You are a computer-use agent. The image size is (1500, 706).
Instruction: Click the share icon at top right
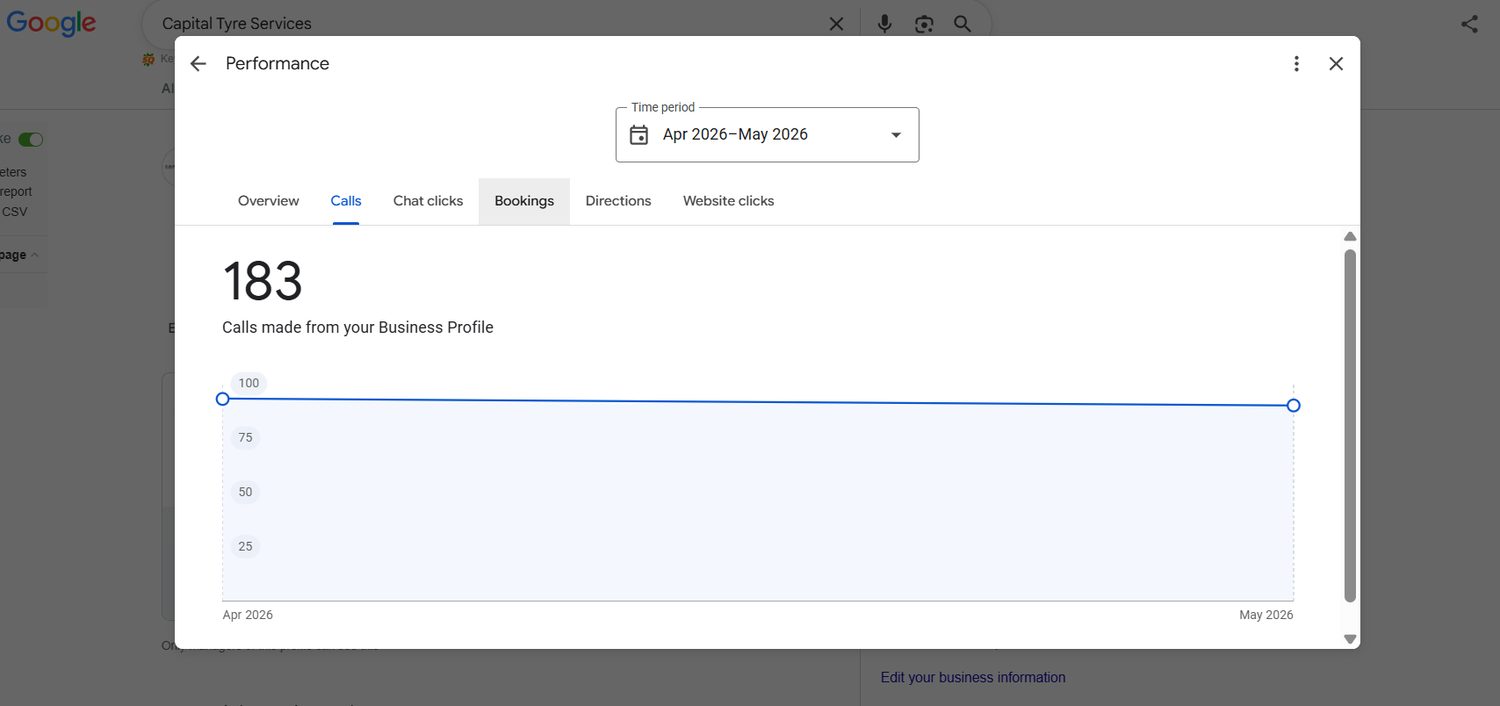pyautogui.click(x=1469, y=24)
